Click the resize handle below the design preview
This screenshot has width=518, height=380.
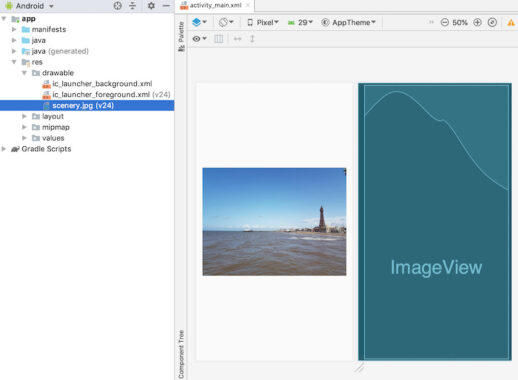(x=359, y=368)
